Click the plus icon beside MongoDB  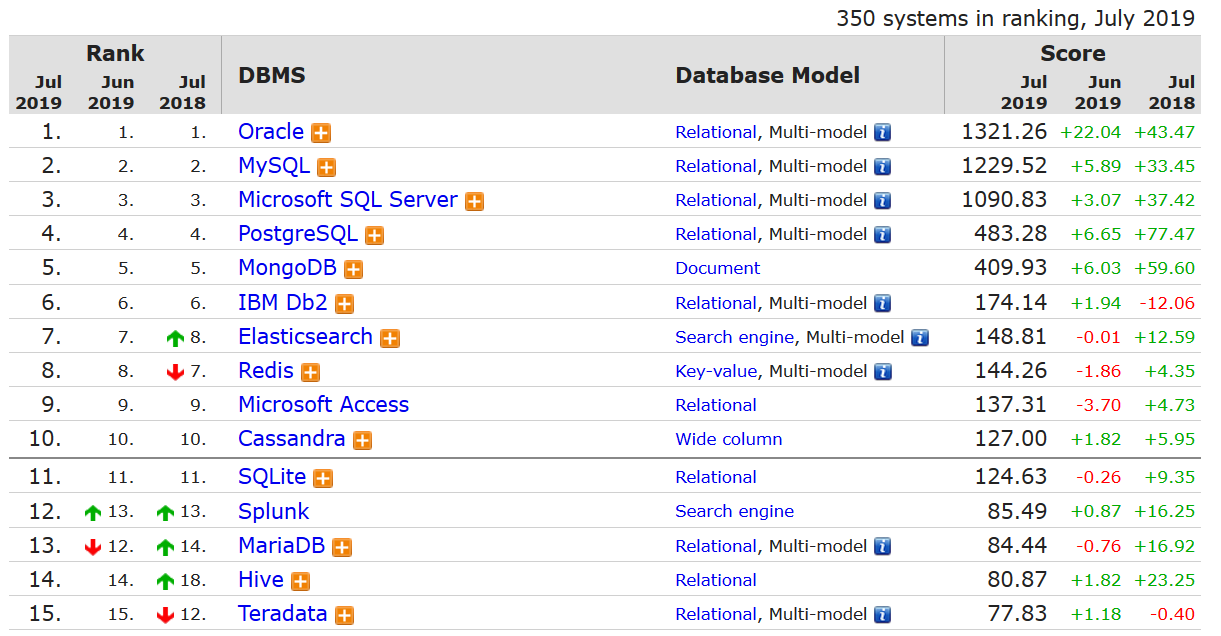353,270
